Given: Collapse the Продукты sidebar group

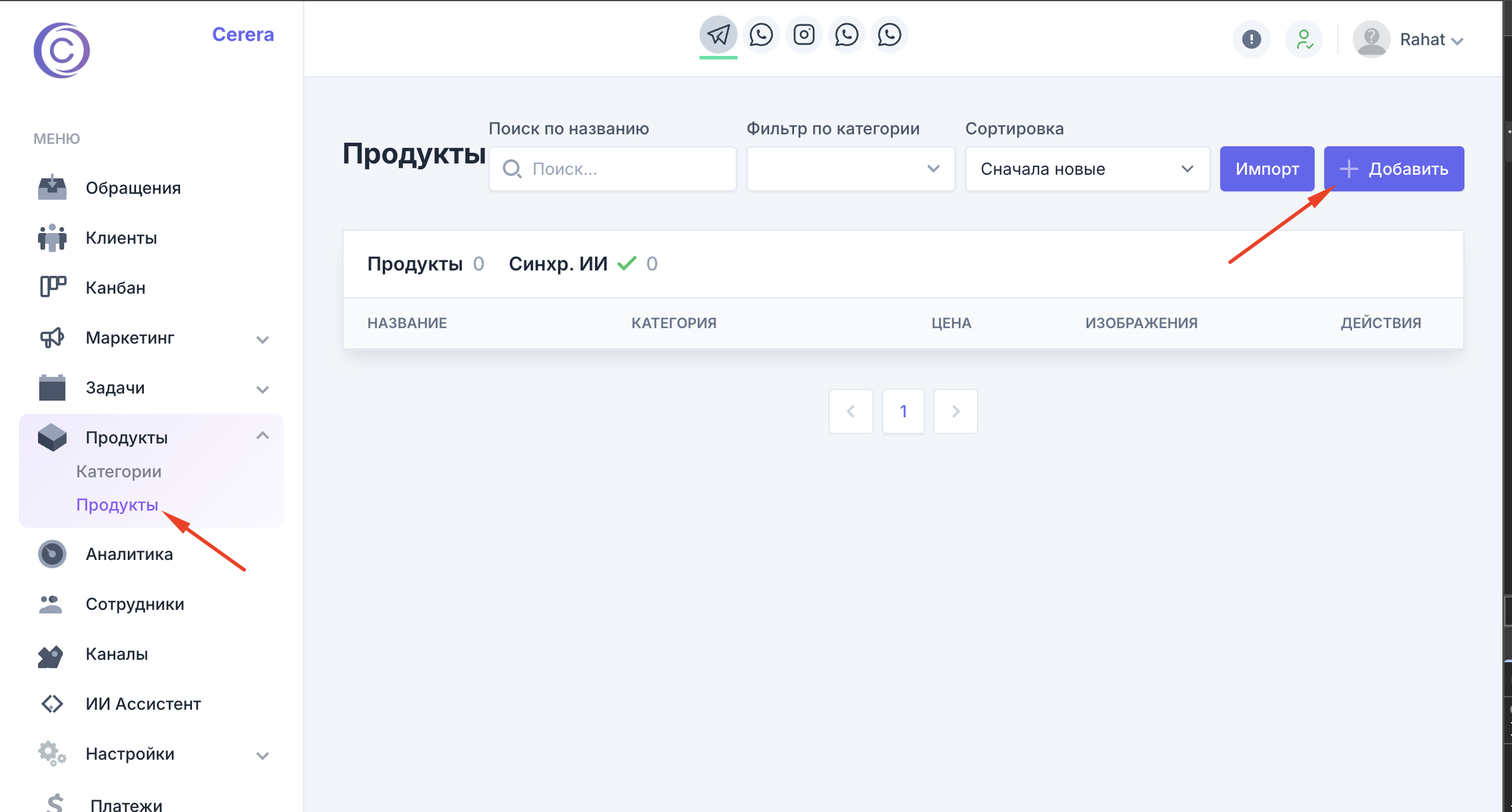Looking at the screenshot, I should (x=263, y=436).
